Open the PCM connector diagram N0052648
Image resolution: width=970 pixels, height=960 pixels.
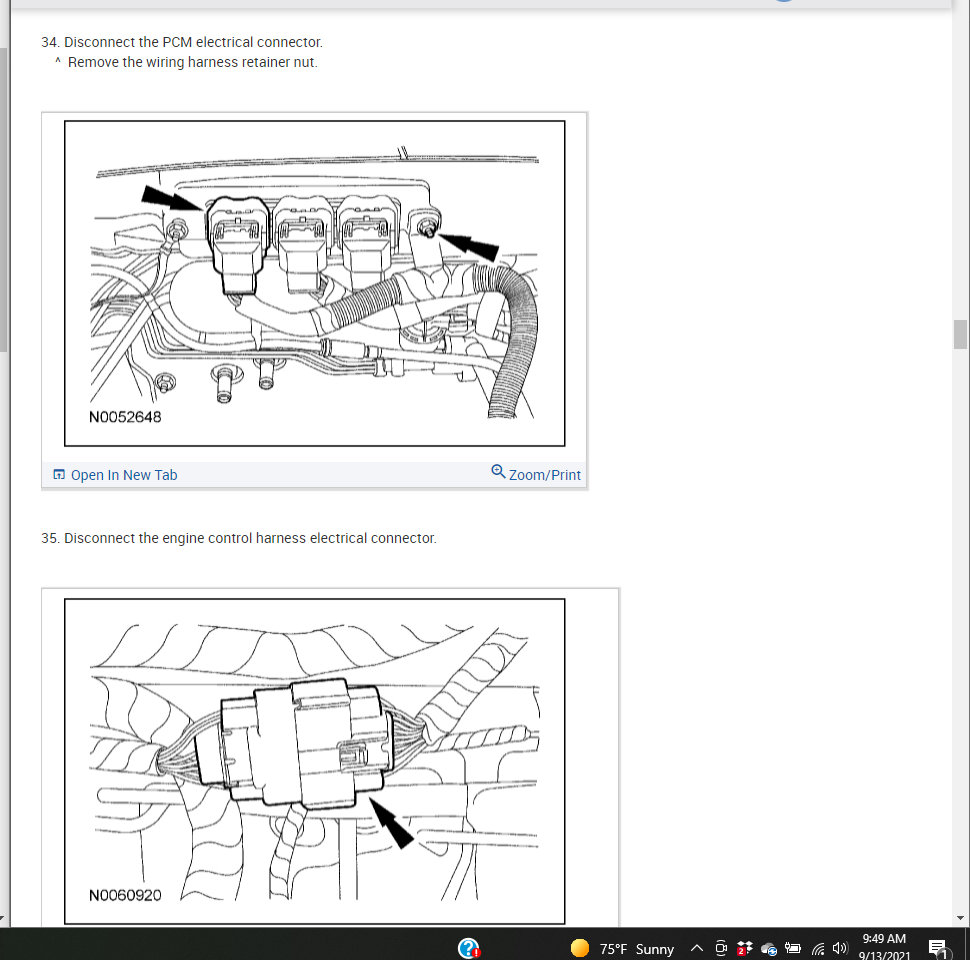[314, 283]
